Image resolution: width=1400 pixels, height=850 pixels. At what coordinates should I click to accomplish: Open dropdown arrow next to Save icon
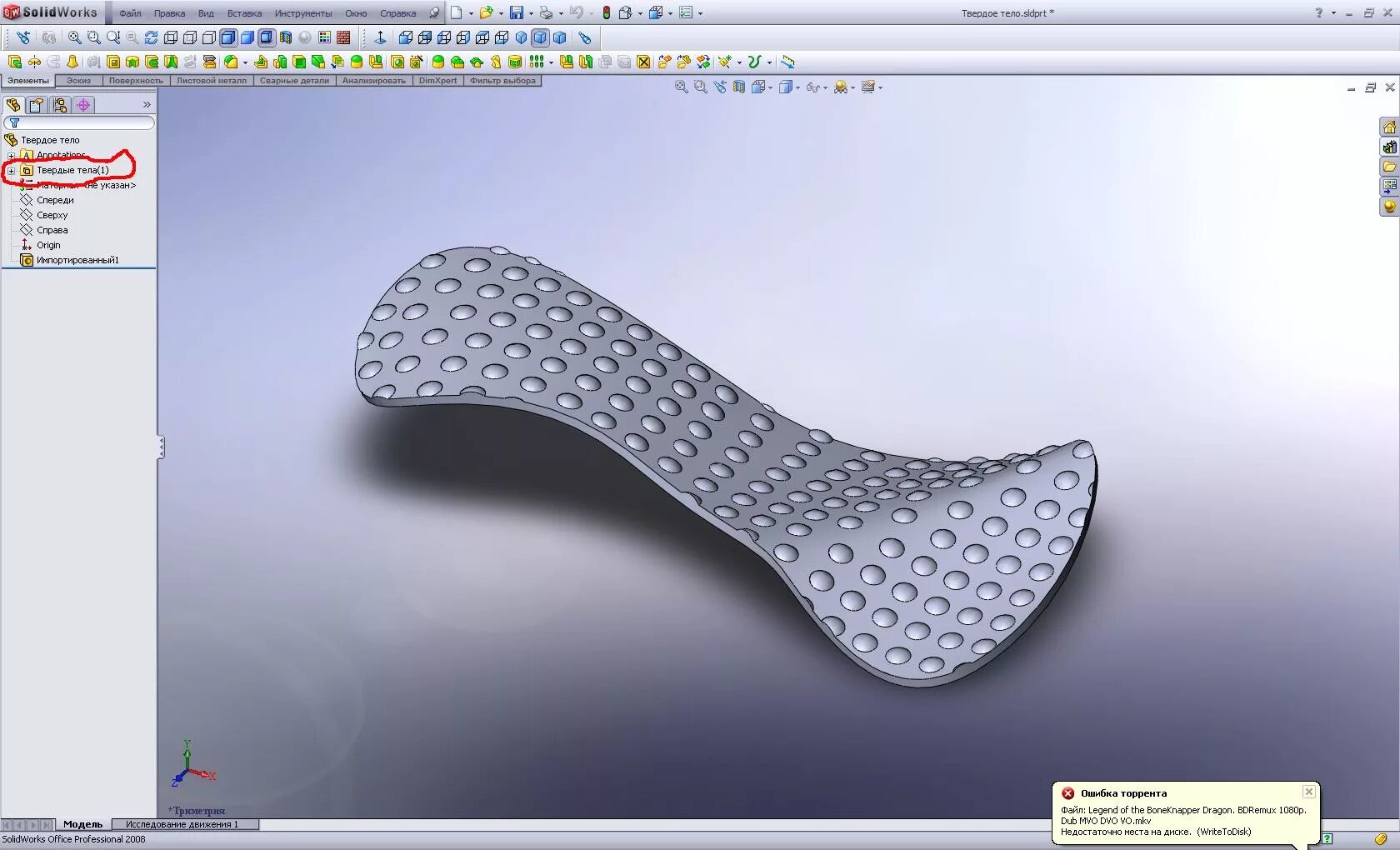[x=531, y=13]
